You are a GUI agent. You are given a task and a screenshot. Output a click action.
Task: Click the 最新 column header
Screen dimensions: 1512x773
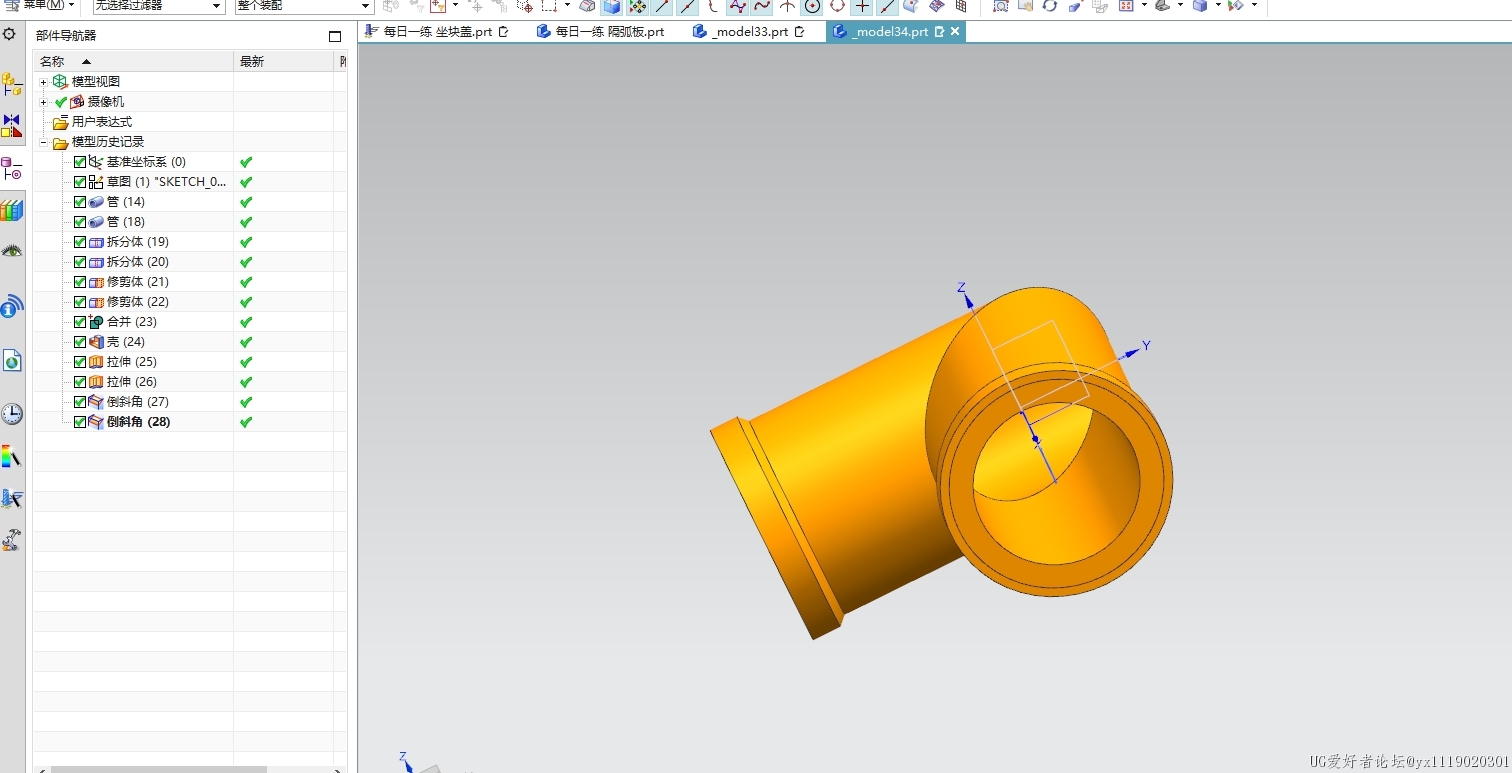pos(283,62)
